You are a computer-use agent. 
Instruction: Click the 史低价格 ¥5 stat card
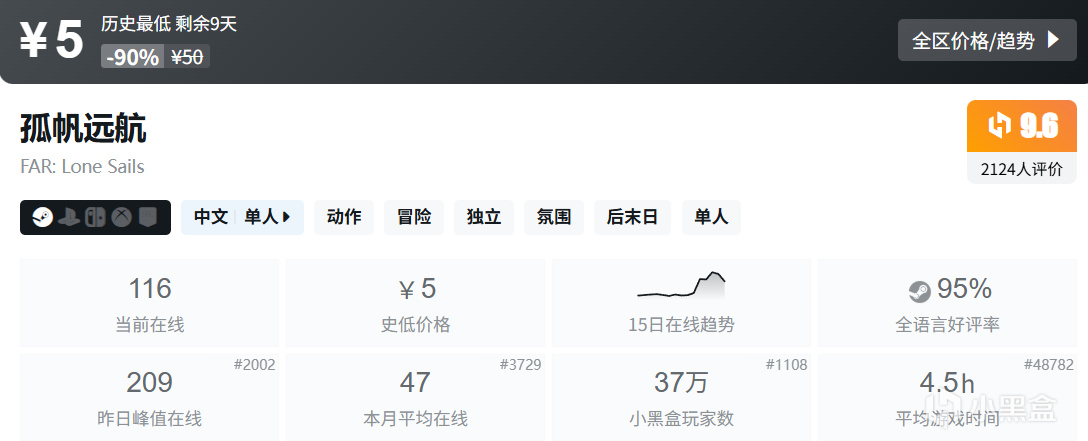415,303
